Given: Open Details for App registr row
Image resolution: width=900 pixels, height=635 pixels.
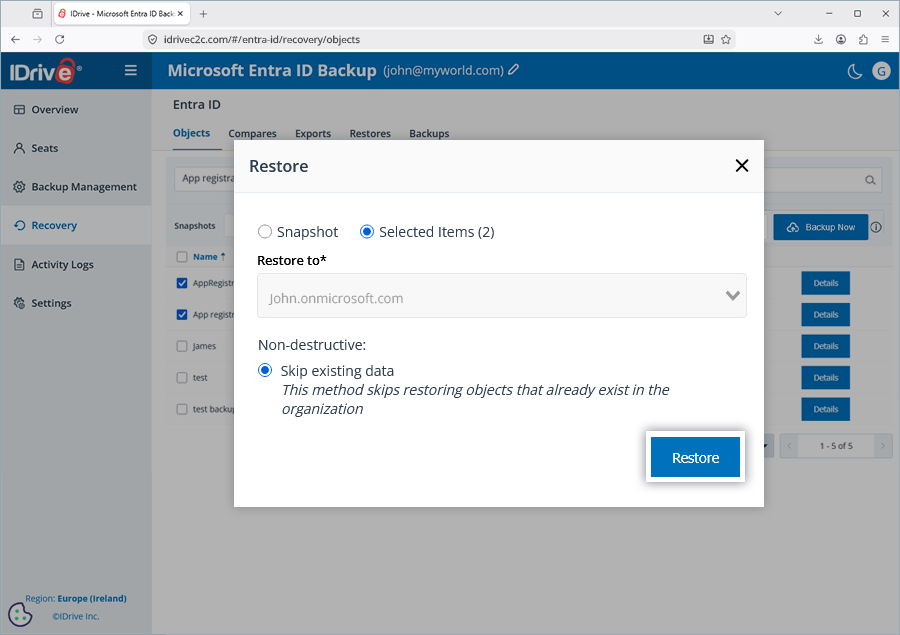Looking at the screenshot, I should 825,315.
